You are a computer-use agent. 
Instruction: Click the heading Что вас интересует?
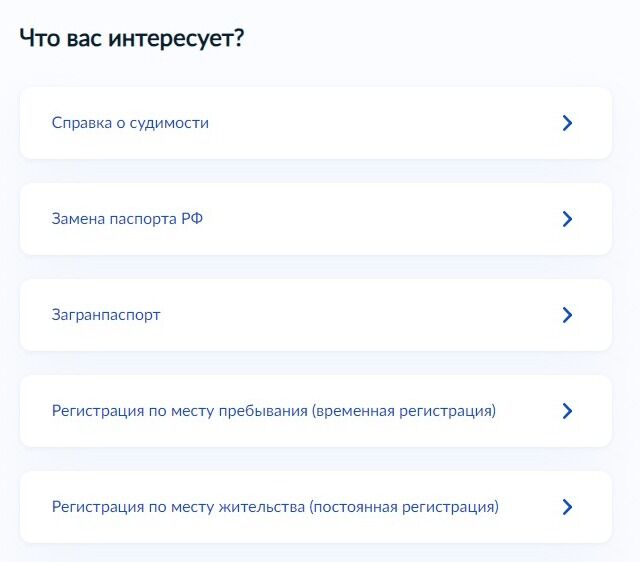(131, 38)
